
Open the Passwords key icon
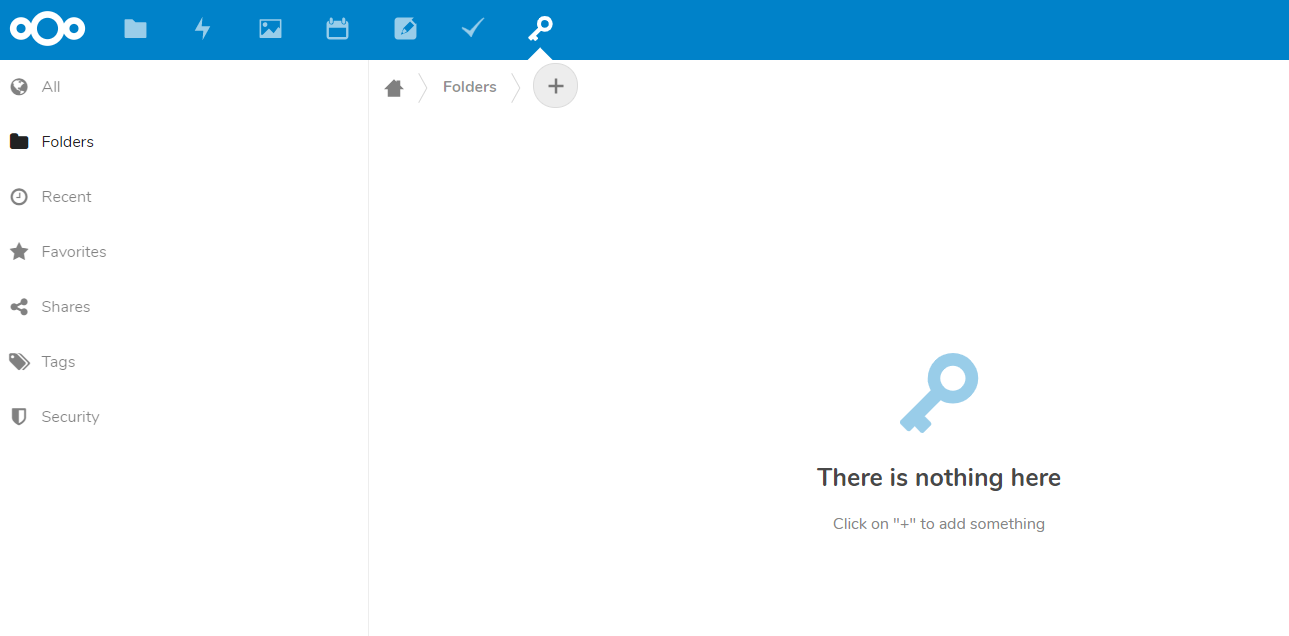(x=540, y=29)
